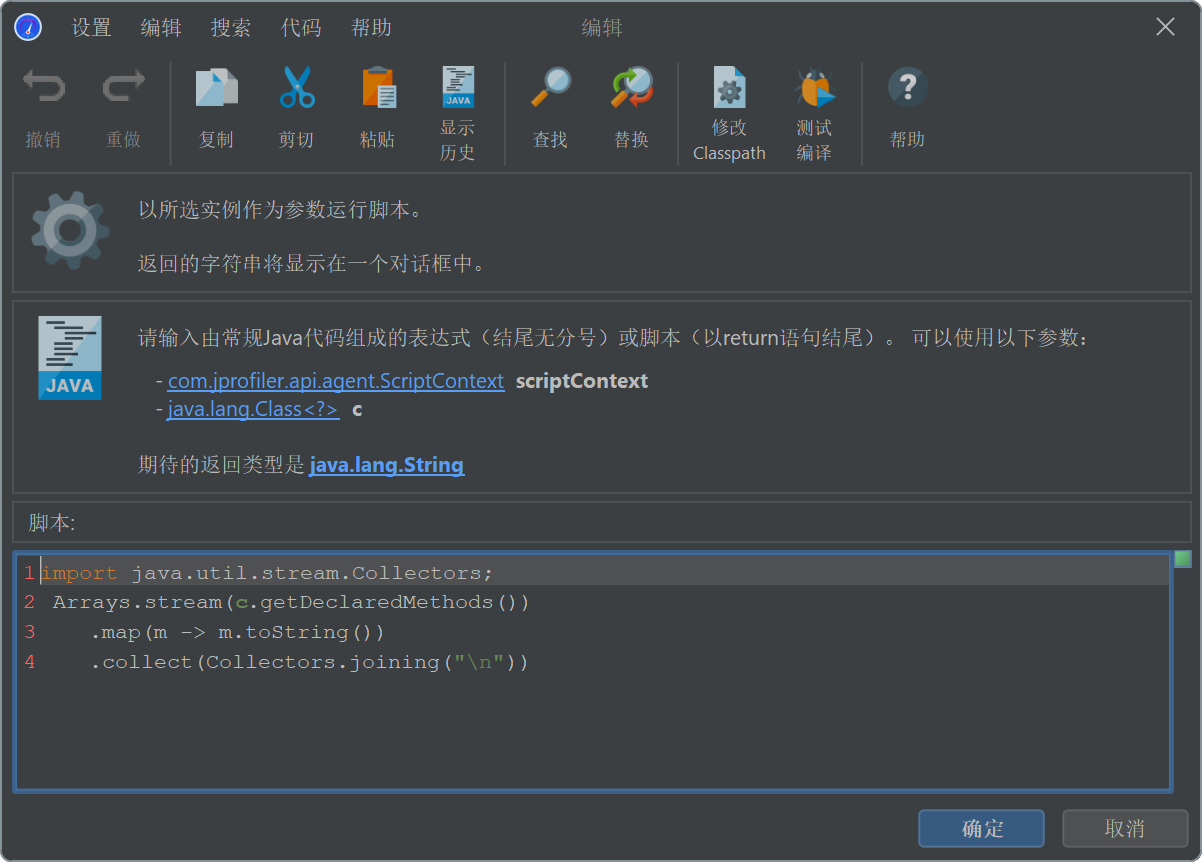Click text '以所选实例作为参数运行脚本。'
This screenshot has width=1202, height=862.
(x=280, y=210)
